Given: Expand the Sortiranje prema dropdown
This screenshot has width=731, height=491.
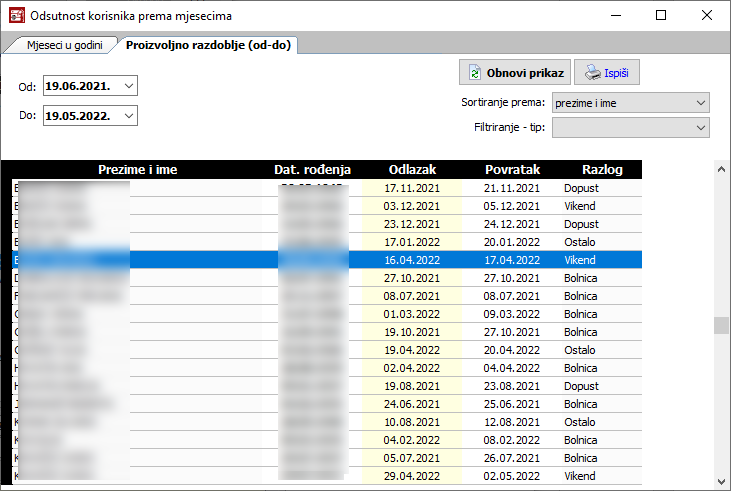Looking at the screenshot, I should pyautogui.click(x=699, y=103).
